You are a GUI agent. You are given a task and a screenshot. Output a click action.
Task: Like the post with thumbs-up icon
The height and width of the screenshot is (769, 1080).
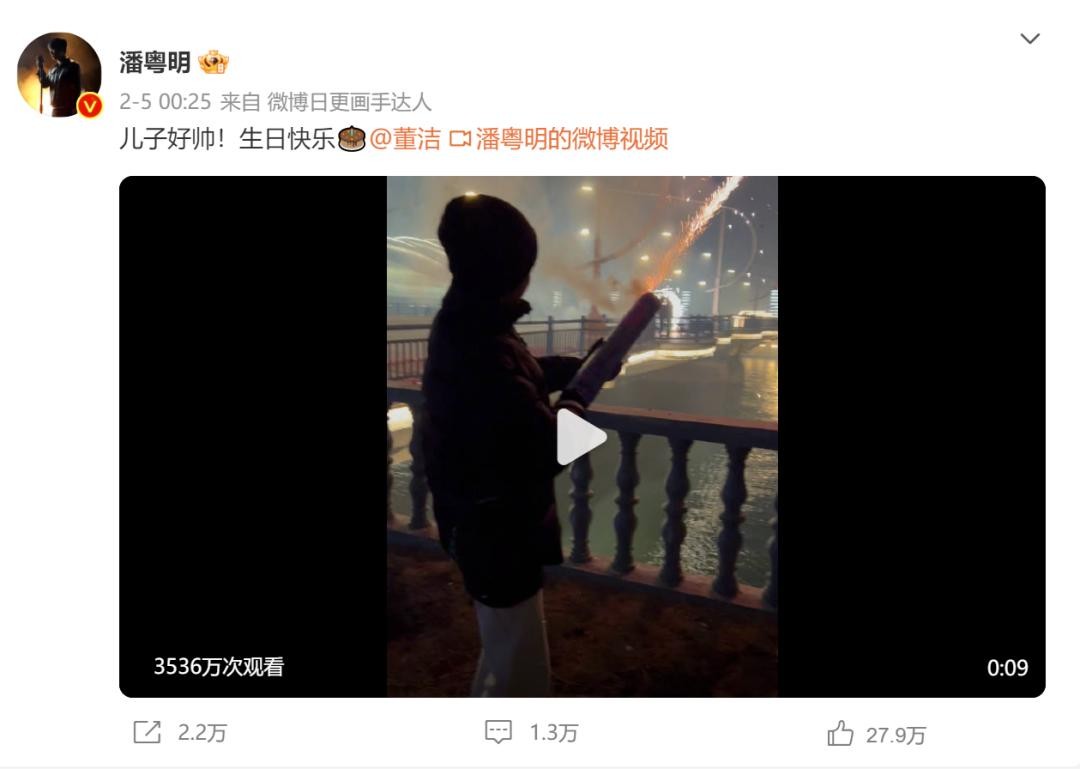(x=840, y=733)
